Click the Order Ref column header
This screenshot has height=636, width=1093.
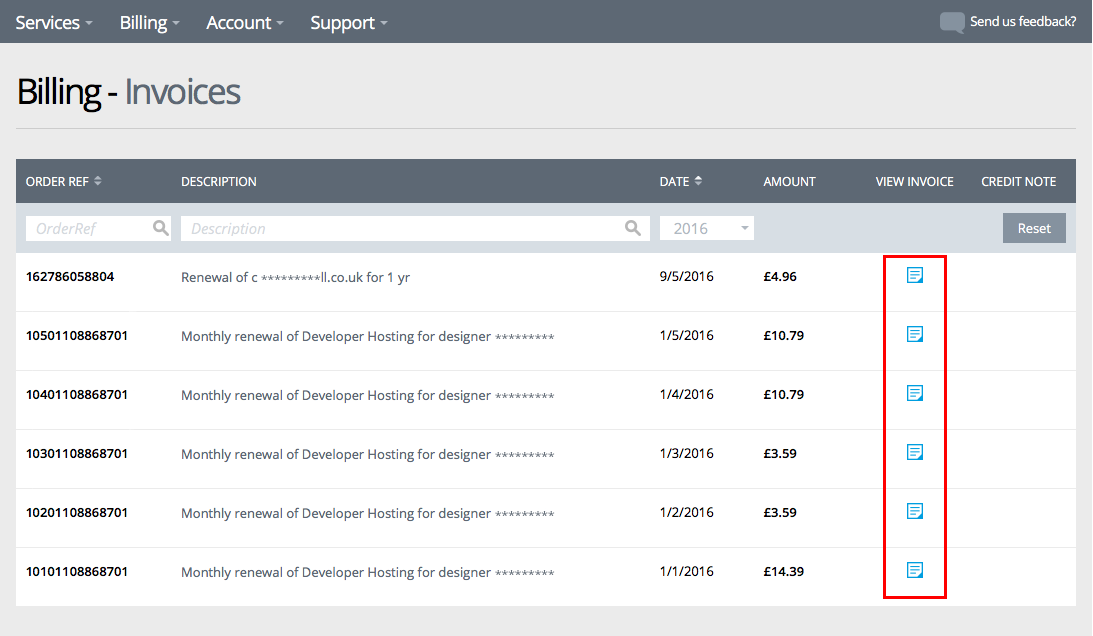pos(57,181)
